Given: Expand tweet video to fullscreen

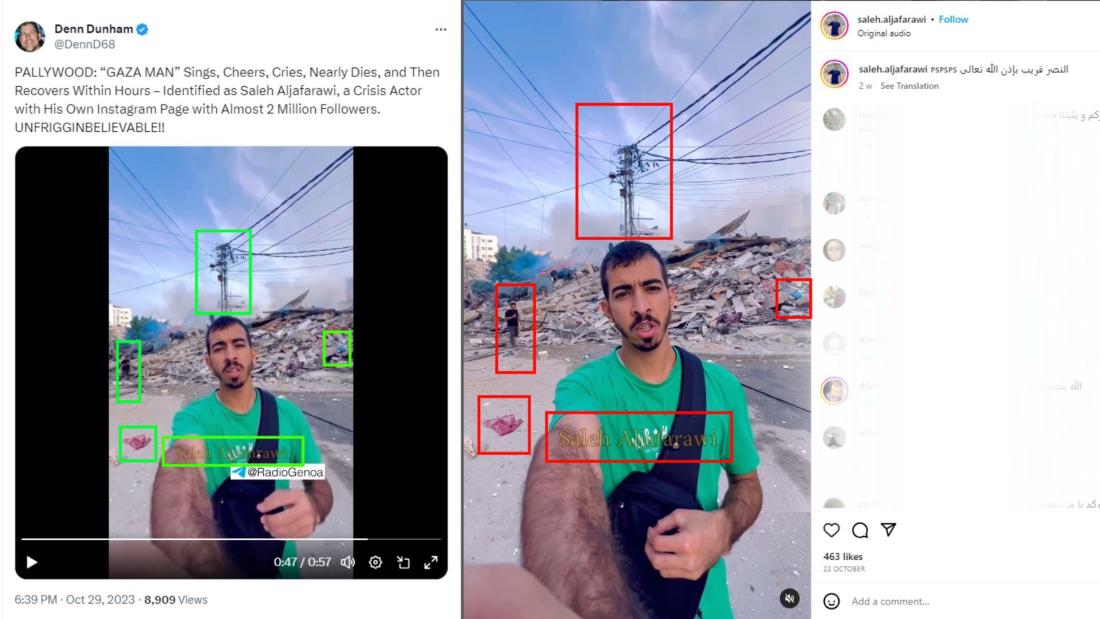Looking at the screenshot, I should 431,562.
